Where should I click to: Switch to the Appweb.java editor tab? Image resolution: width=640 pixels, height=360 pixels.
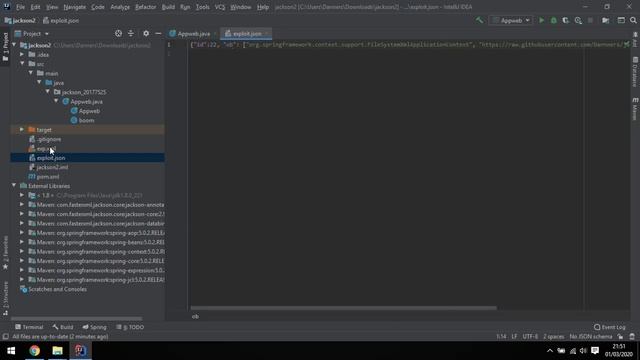pos(193,33)
